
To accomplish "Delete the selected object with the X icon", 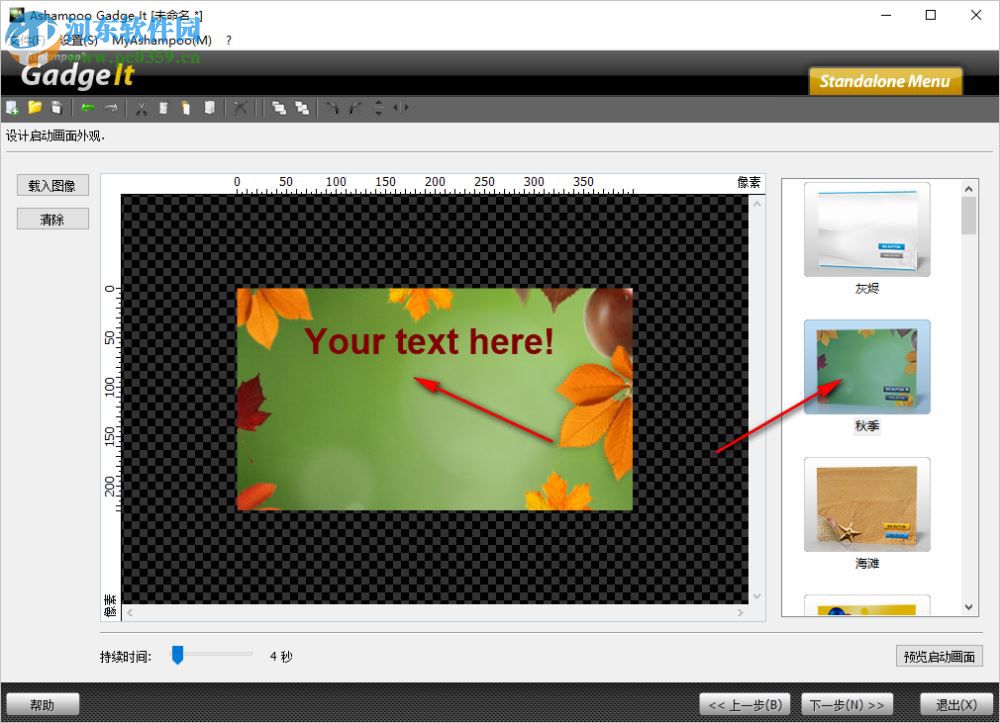I will (240, 108).
